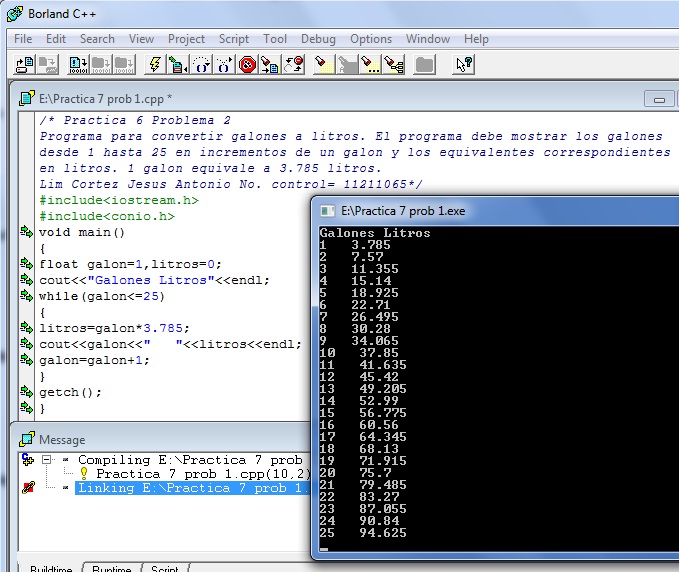
Task: Click the compile status icon beside Compiling row
Action: point(28,459)
